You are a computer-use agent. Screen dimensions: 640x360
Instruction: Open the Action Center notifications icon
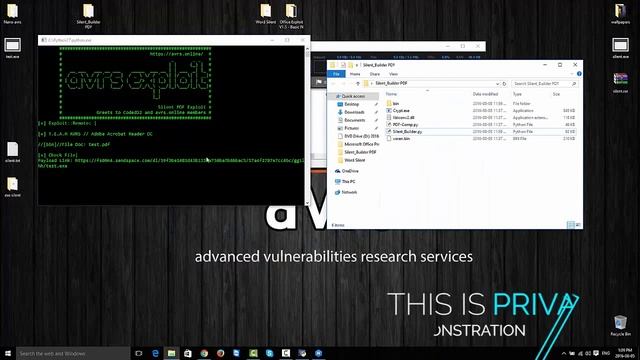[x=596, y=353]
